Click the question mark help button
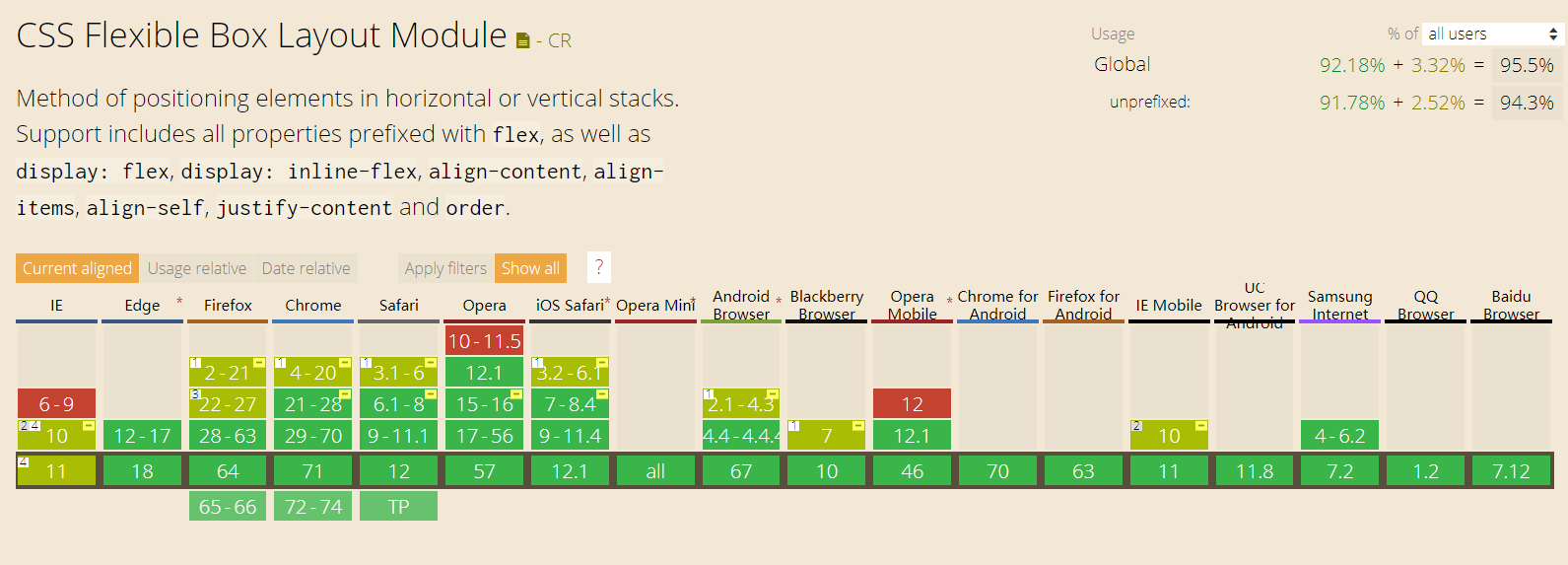This screenshot has width=1568, height=565. pyautogui.click(x=598, y=267)
